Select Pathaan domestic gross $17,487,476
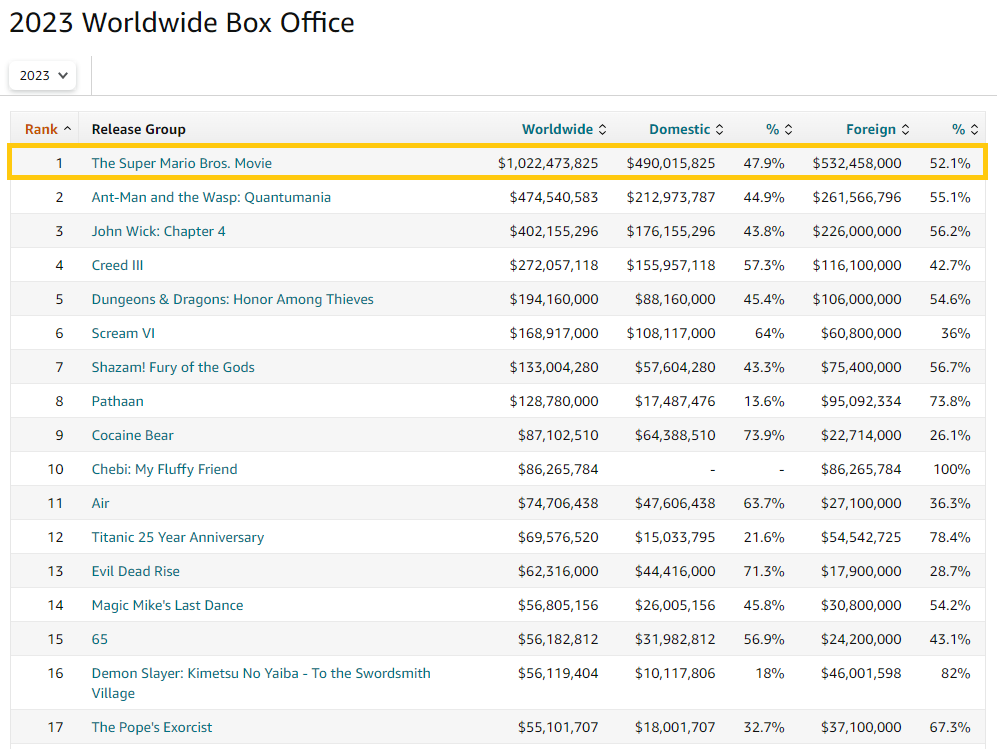Image resolution: width=997 pixels, height=749 pixels. coord(675,401)
